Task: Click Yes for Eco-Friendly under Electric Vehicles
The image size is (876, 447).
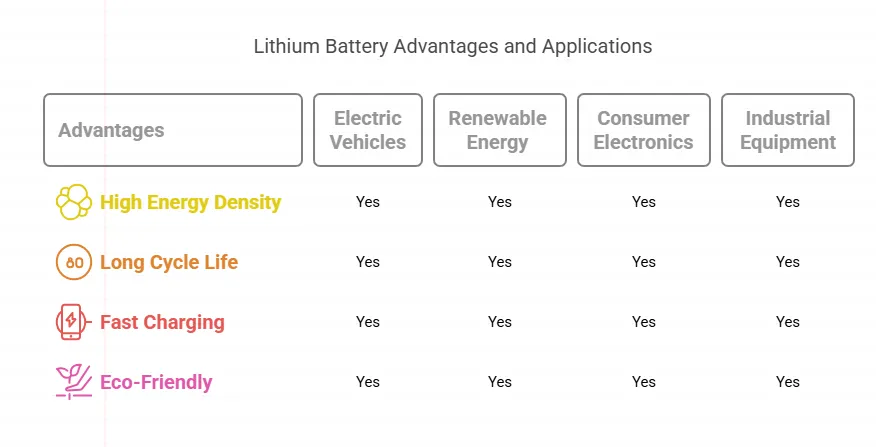Action: 368,382
